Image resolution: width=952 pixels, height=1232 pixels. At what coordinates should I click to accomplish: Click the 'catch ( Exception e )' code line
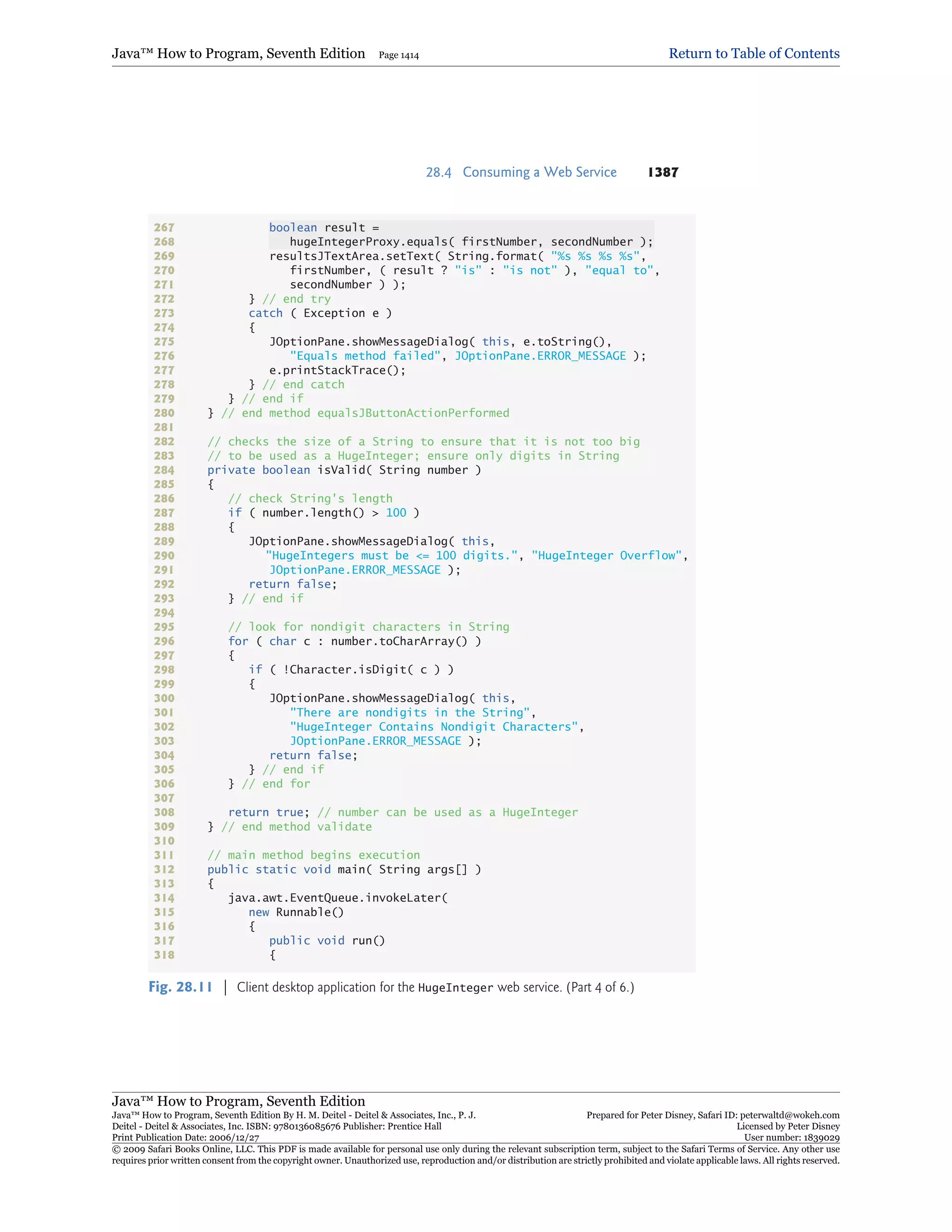tap(320, 313)
